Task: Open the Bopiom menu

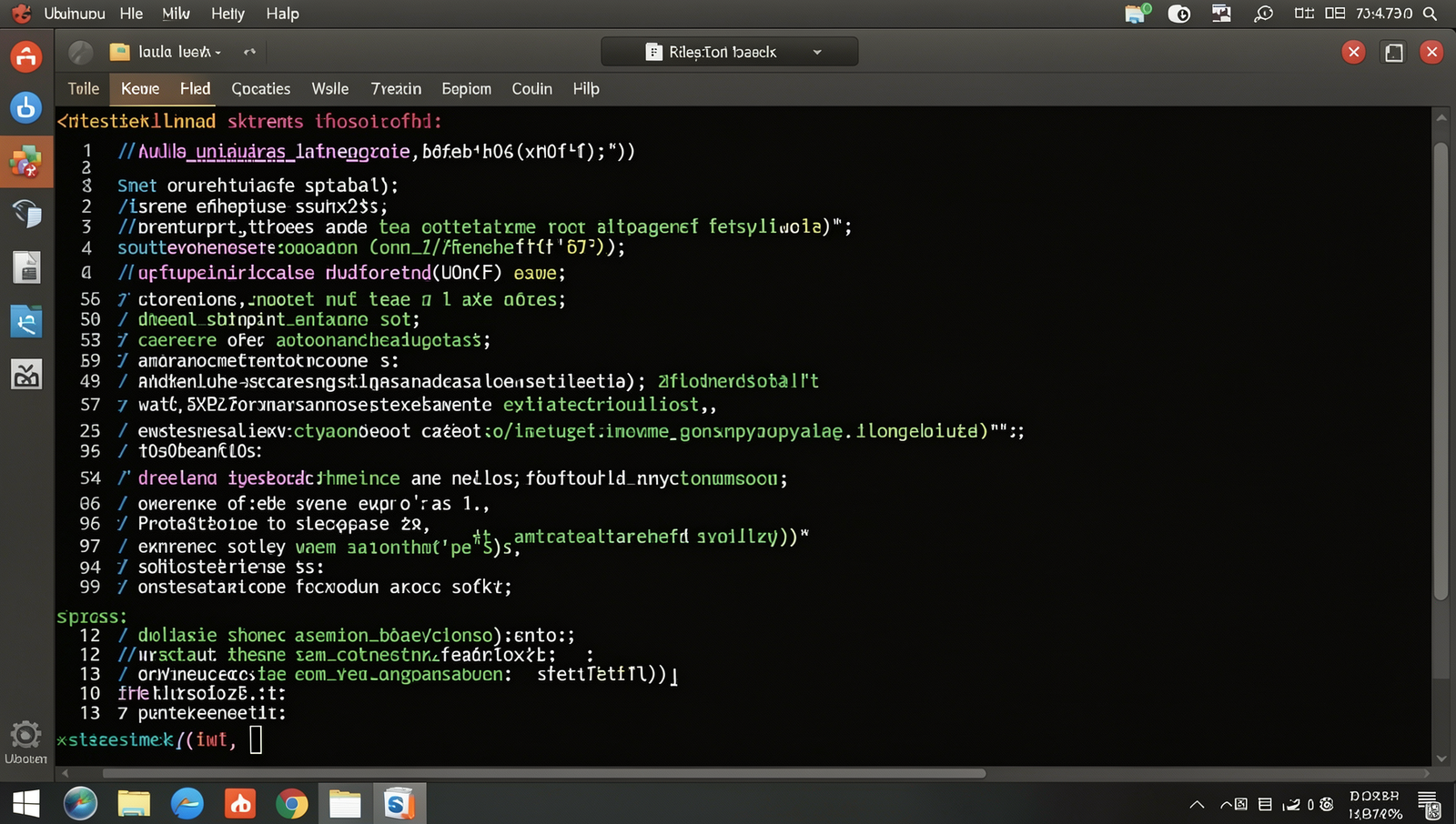Action: click(467, 88)
